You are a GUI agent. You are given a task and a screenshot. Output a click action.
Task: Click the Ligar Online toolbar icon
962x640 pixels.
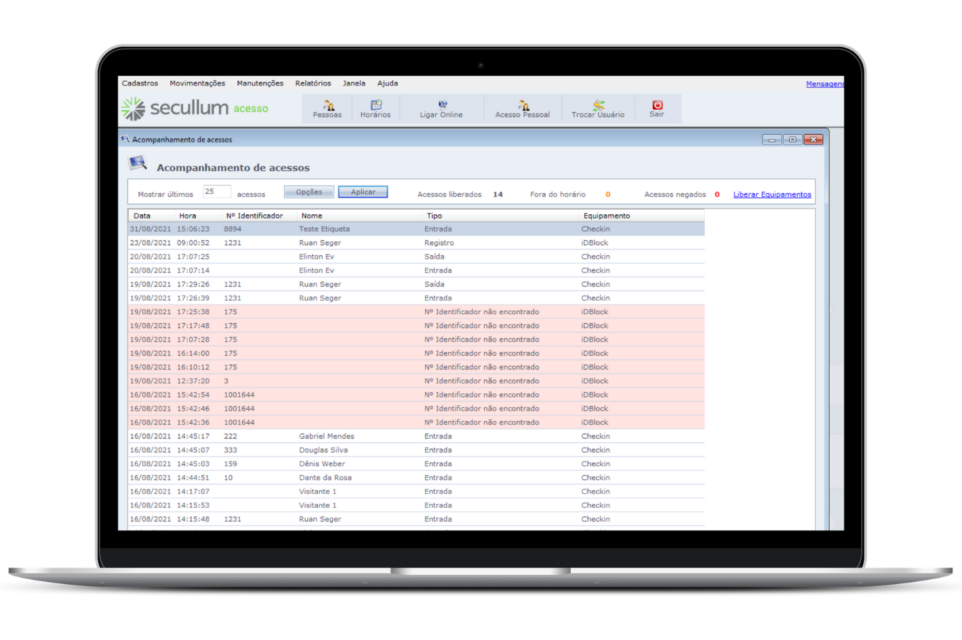441,109
